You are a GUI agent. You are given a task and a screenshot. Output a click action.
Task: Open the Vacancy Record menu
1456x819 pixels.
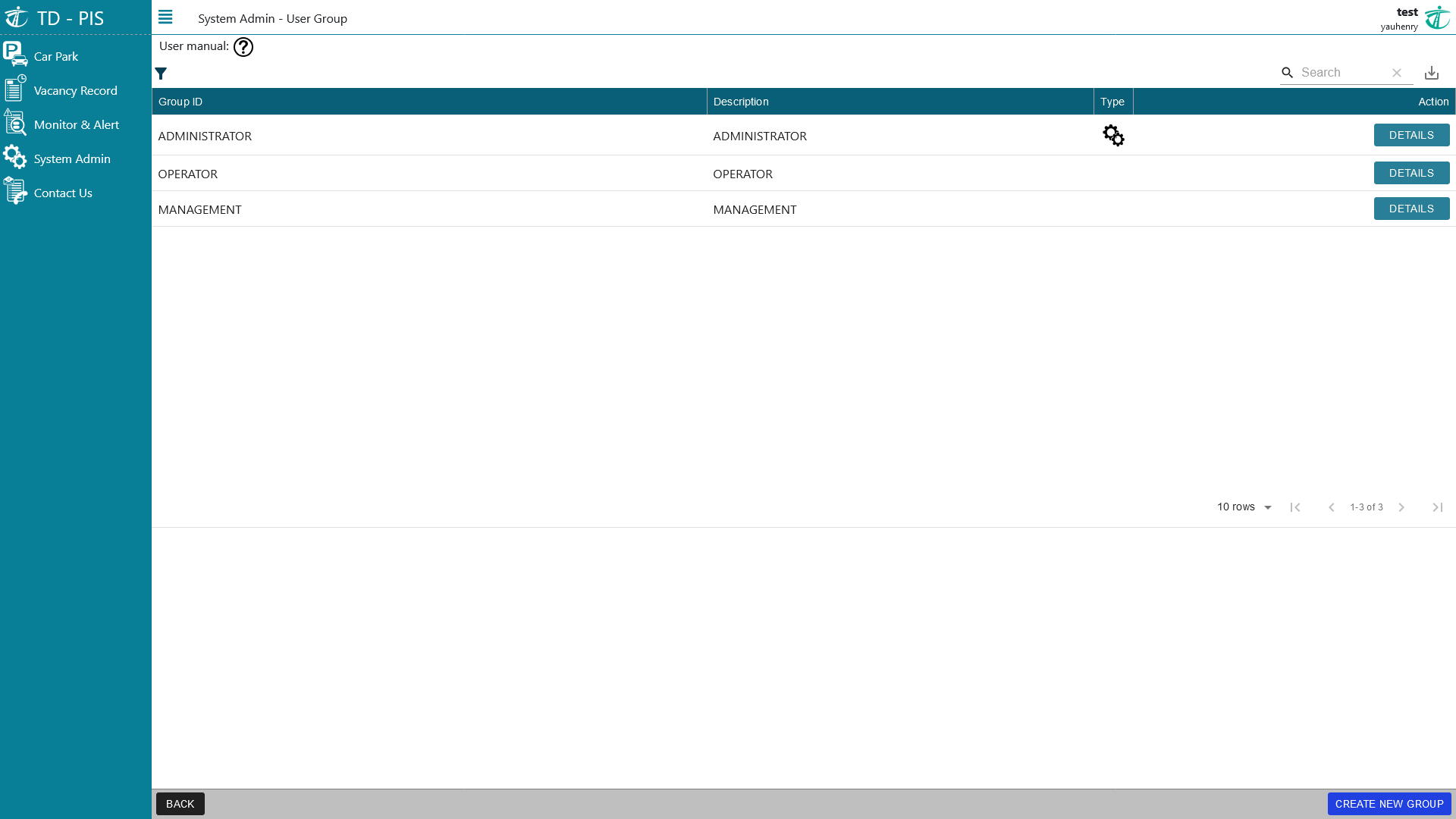click(x=75, y=90)
